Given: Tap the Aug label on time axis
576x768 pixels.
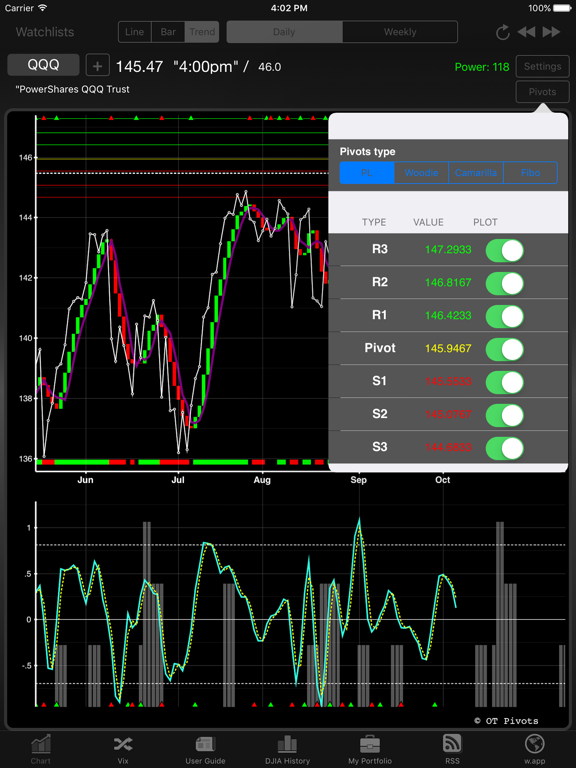Looking at the screenshot, I should tap(262, 480).
